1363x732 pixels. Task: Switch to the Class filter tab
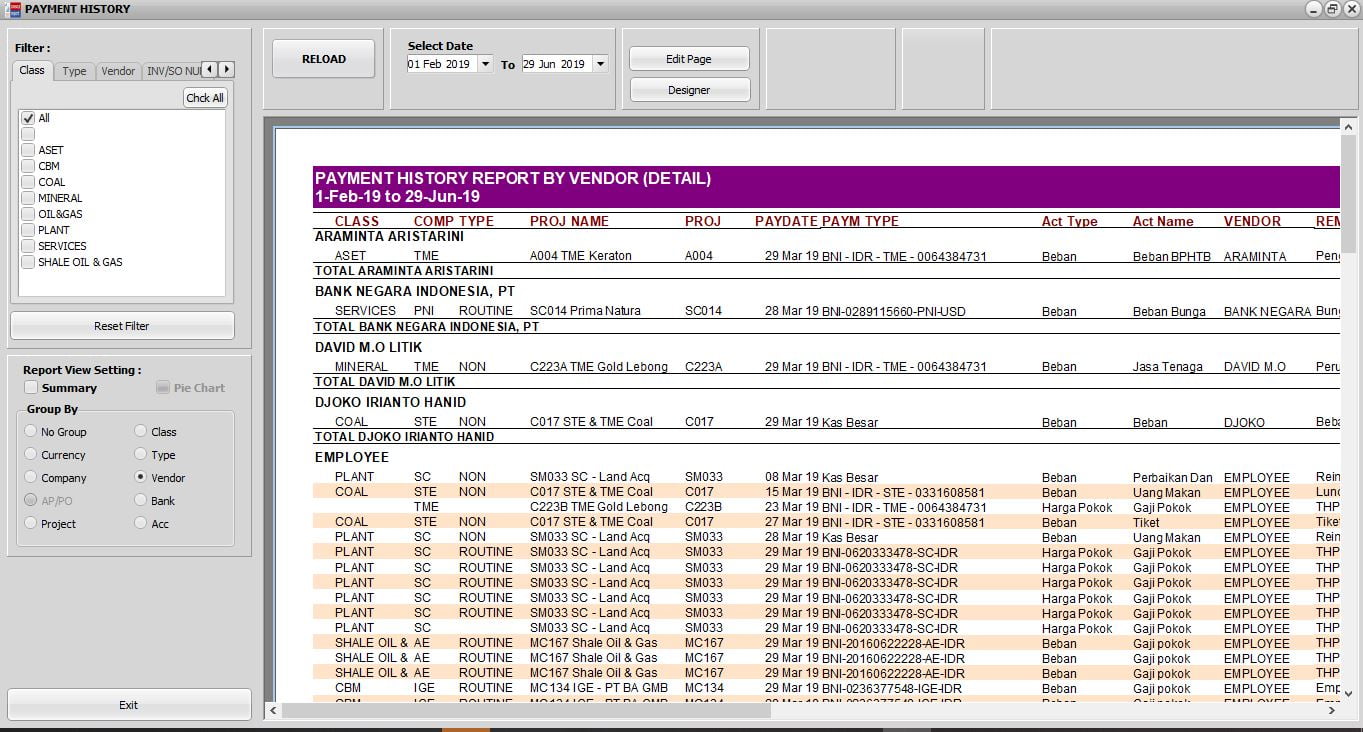pos(32,70)
